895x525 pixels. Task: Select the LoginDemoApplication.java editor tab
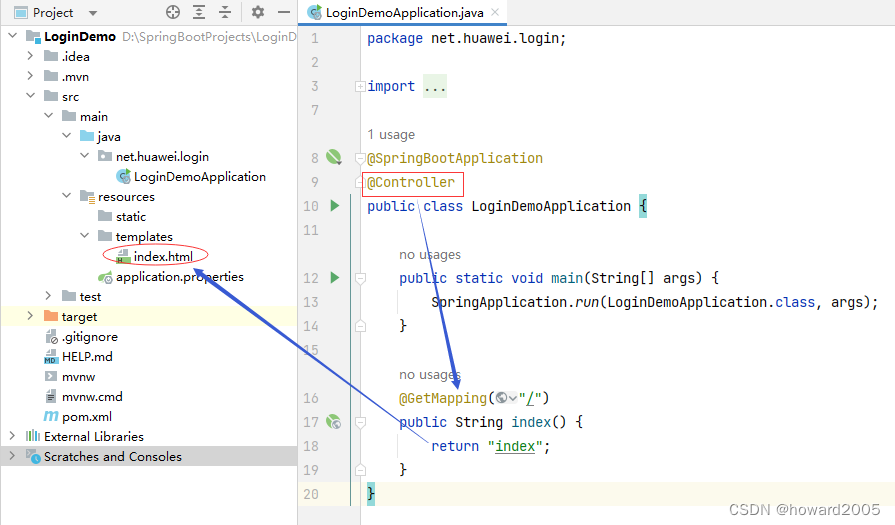pyautogui.click(x=404, y=13)
